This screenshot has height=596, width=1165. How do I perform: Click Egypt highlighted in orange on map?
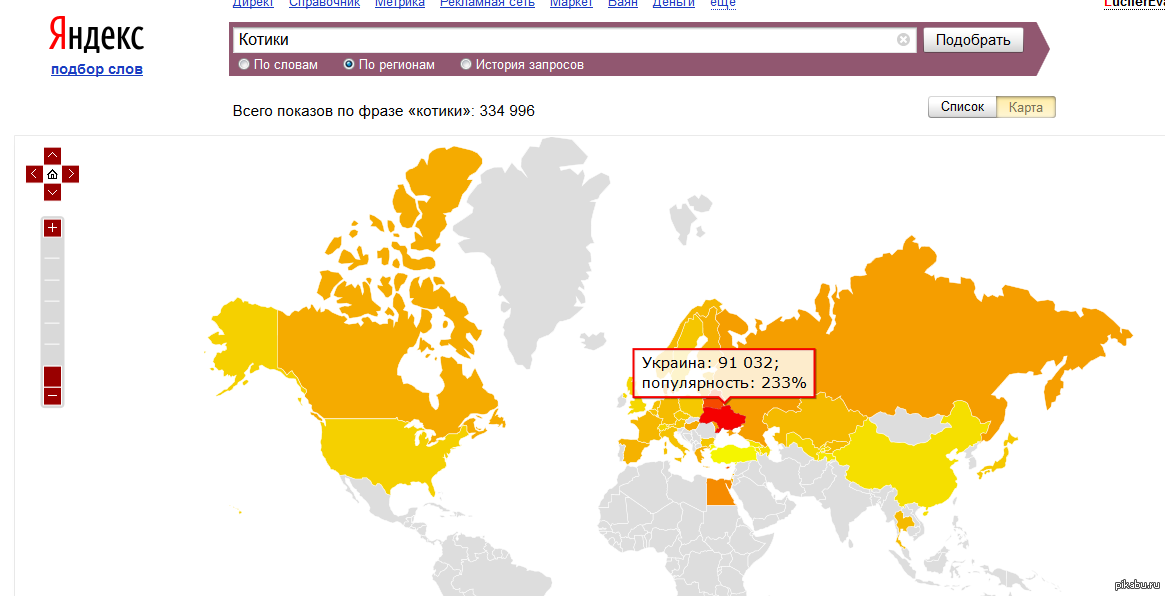click(x=718, y=493)
